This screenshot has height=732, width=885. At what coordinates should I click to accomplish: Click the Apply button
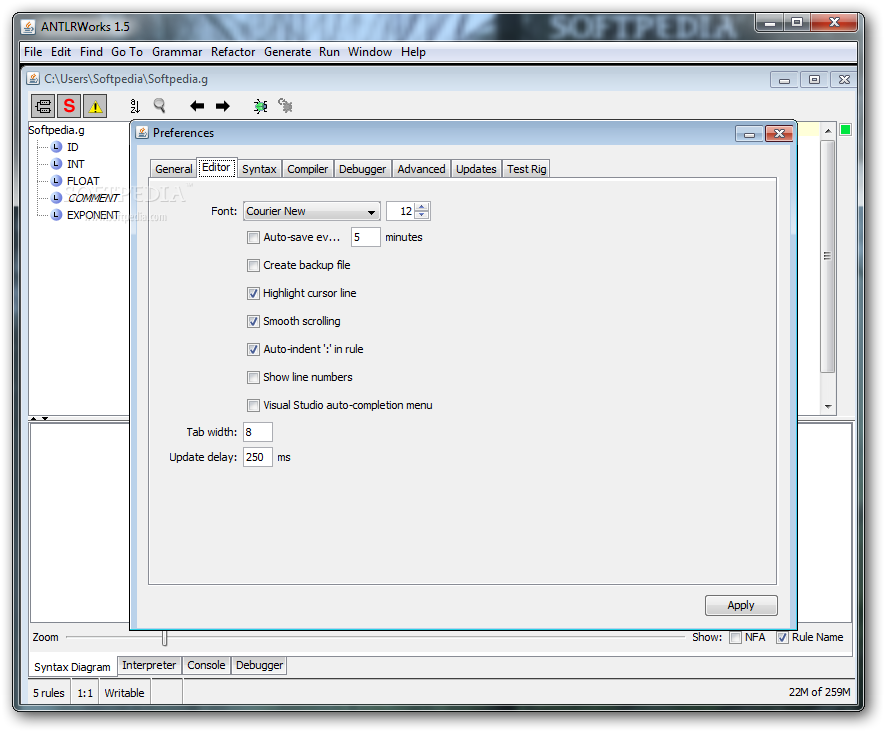click(x=741, y=606)
